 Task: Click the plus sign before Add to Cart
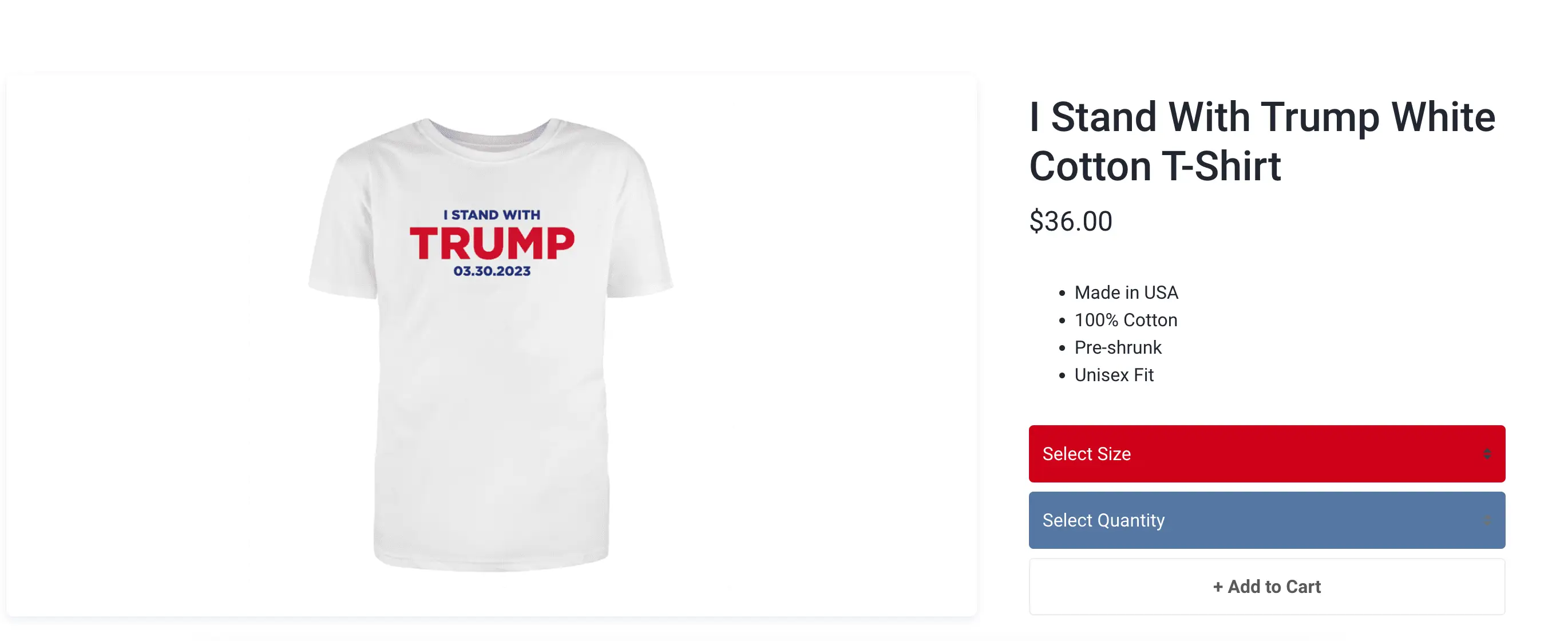tap(1217, 587)
